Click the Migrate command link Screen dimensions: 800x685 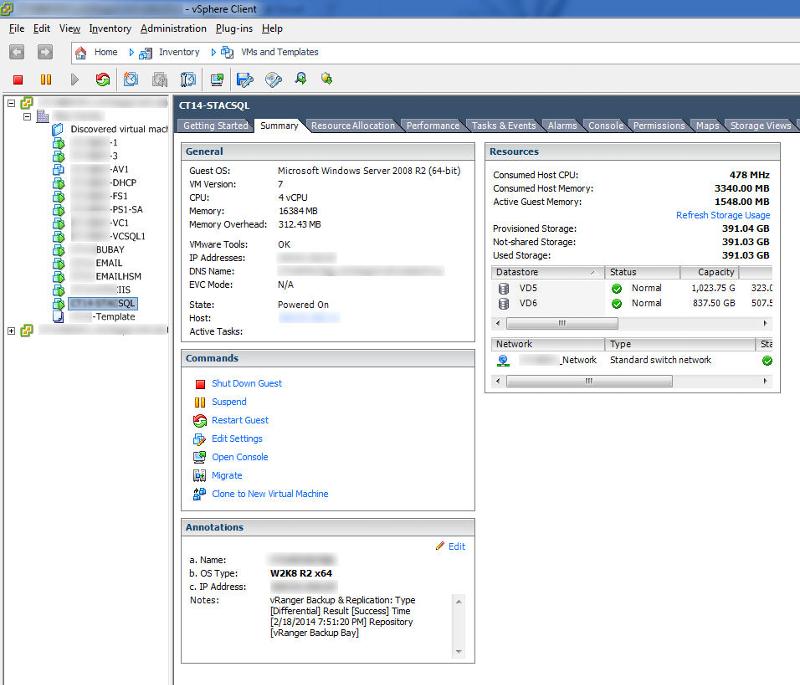227,475
